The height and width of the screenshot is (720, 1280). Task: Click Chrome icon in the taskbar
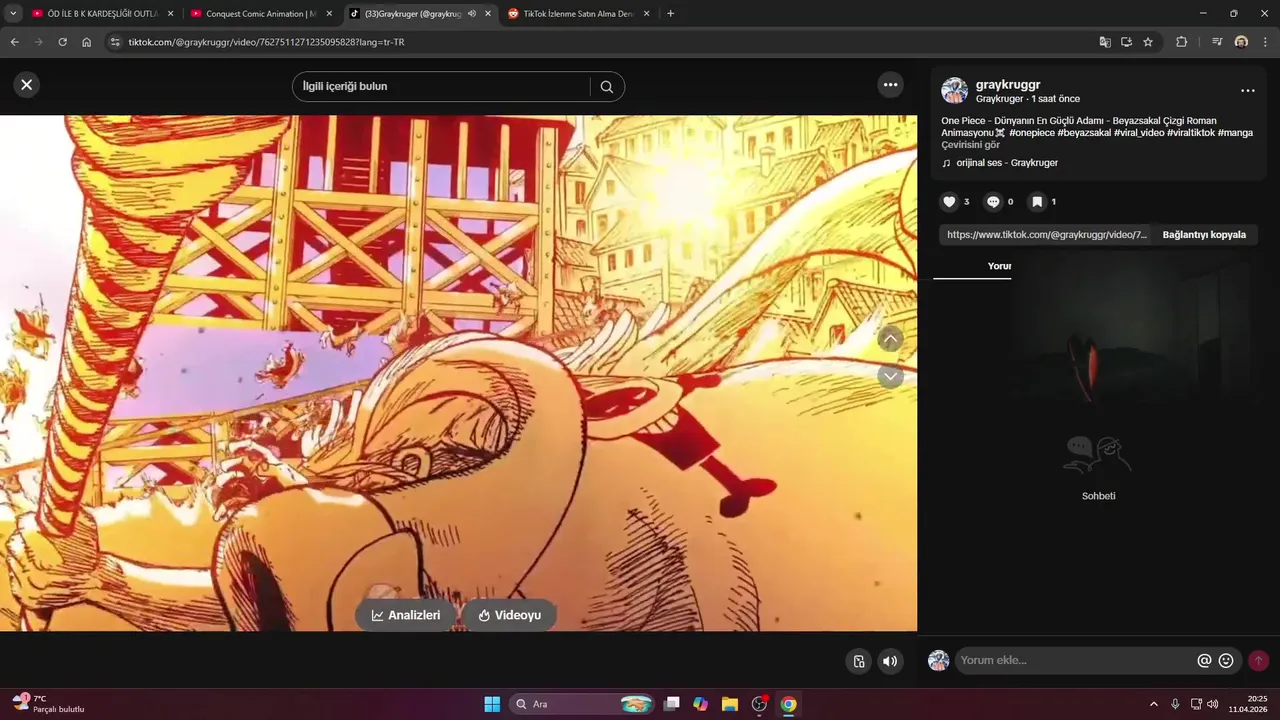(x=788, y=704)
